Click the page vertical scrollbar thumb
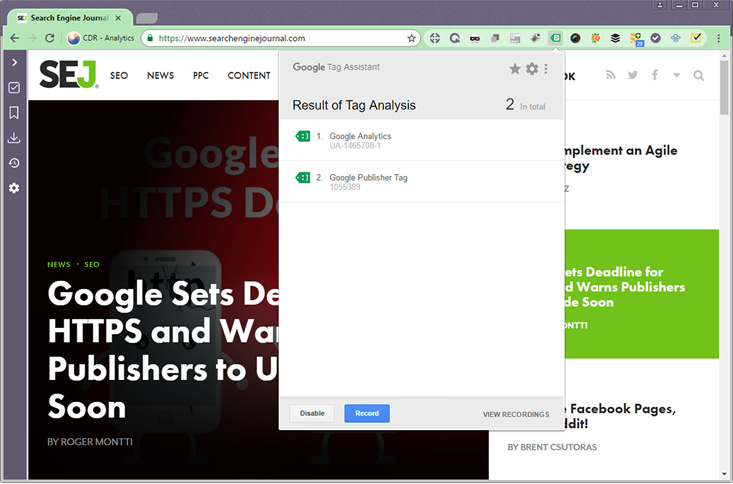This screenshot has height=484, width=733. (724, 87)
